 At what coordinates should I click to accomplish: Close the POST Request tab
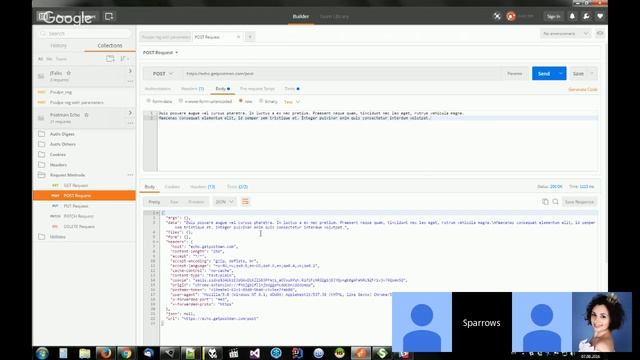(x=238, y=37)
